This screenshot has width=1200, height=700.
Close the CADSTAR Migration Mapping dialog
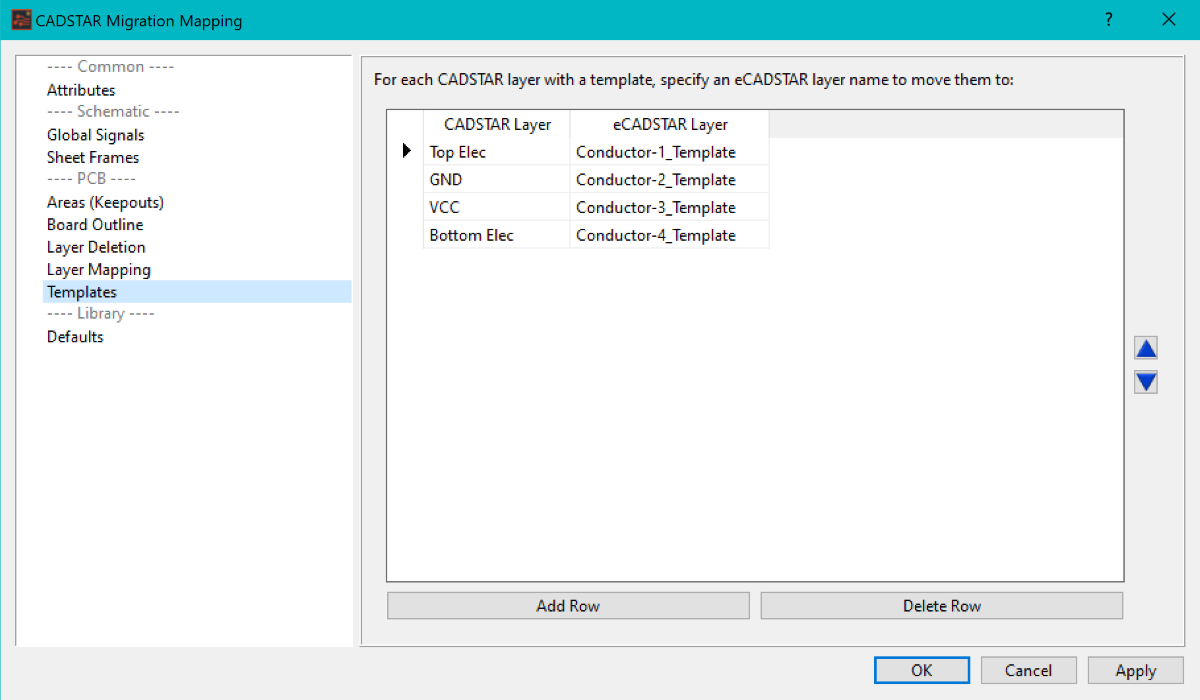click(1168, 20)
